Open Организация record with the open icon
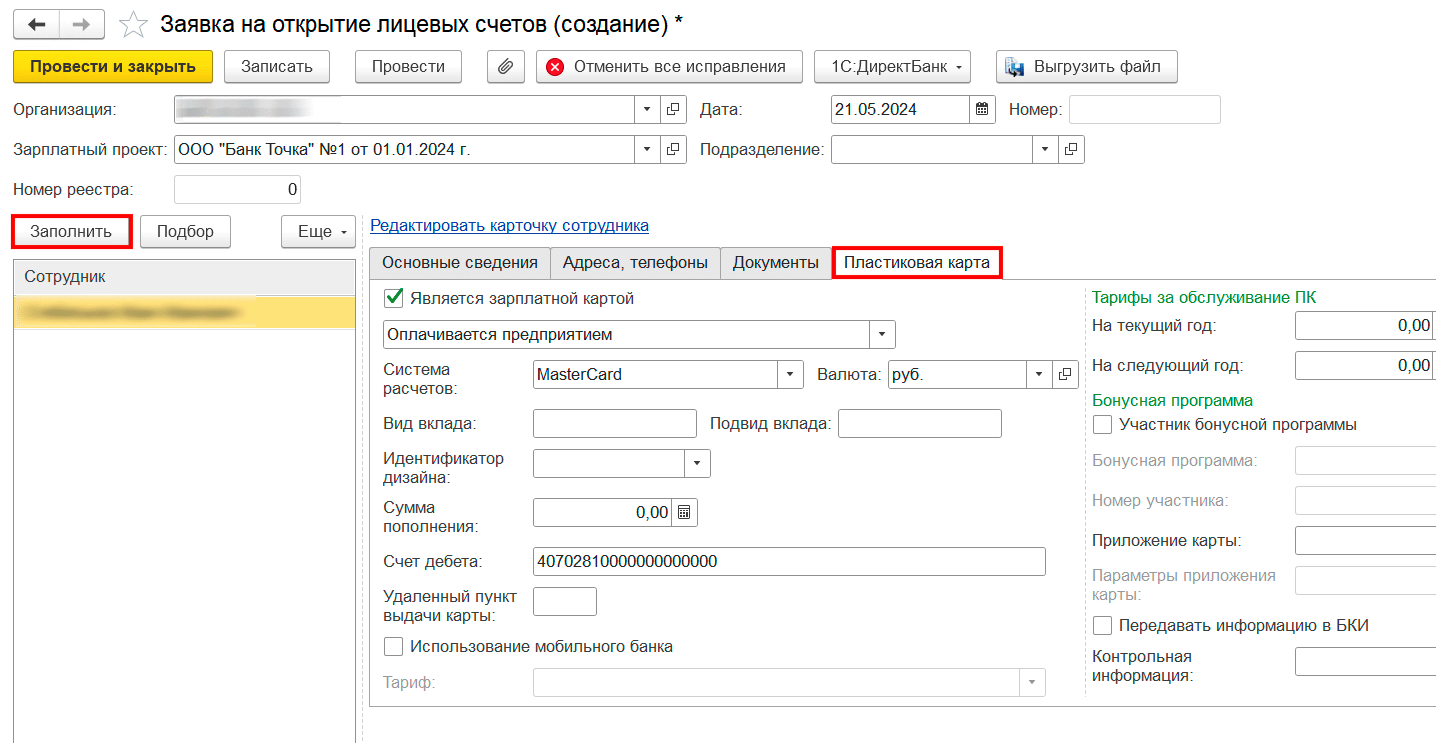 (x=673, y=109)
